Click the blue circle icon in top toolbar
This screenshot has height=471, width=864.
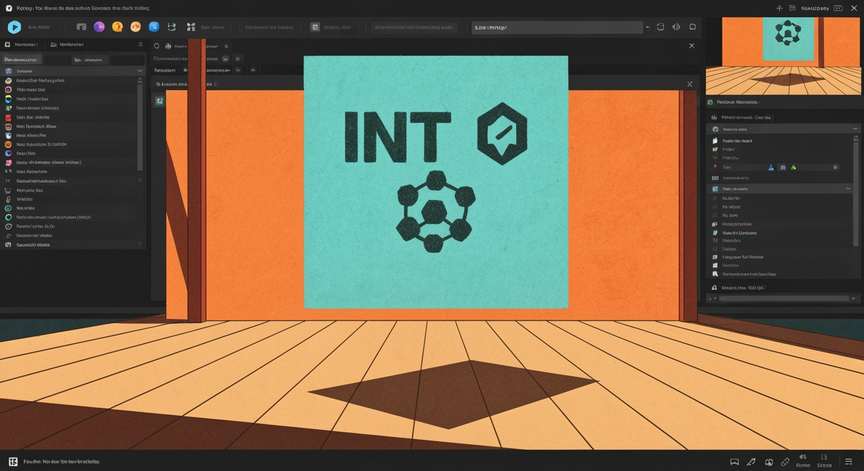click(x=154, y=26)
